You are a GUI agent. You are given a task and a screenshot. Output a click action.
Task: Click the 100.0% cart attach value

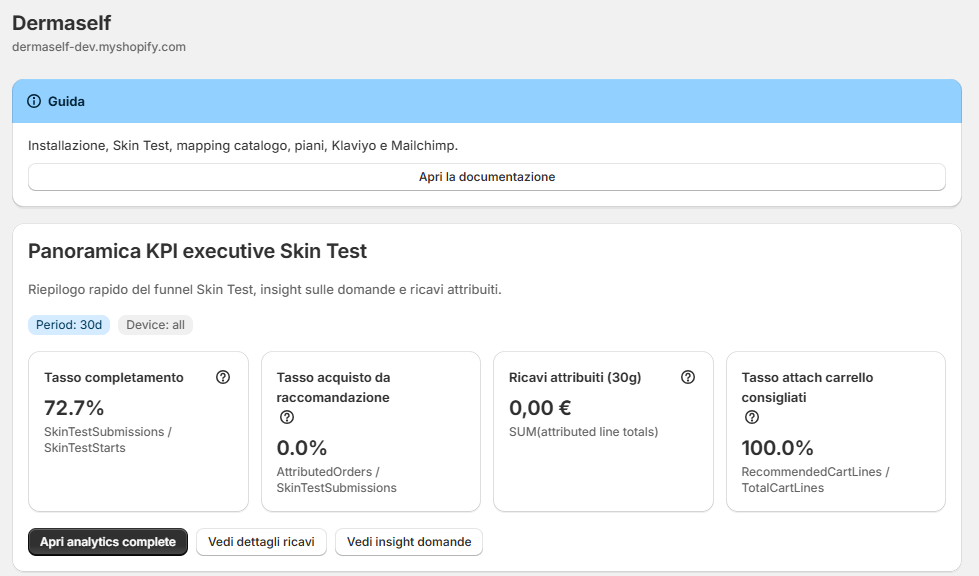(777, 447)
